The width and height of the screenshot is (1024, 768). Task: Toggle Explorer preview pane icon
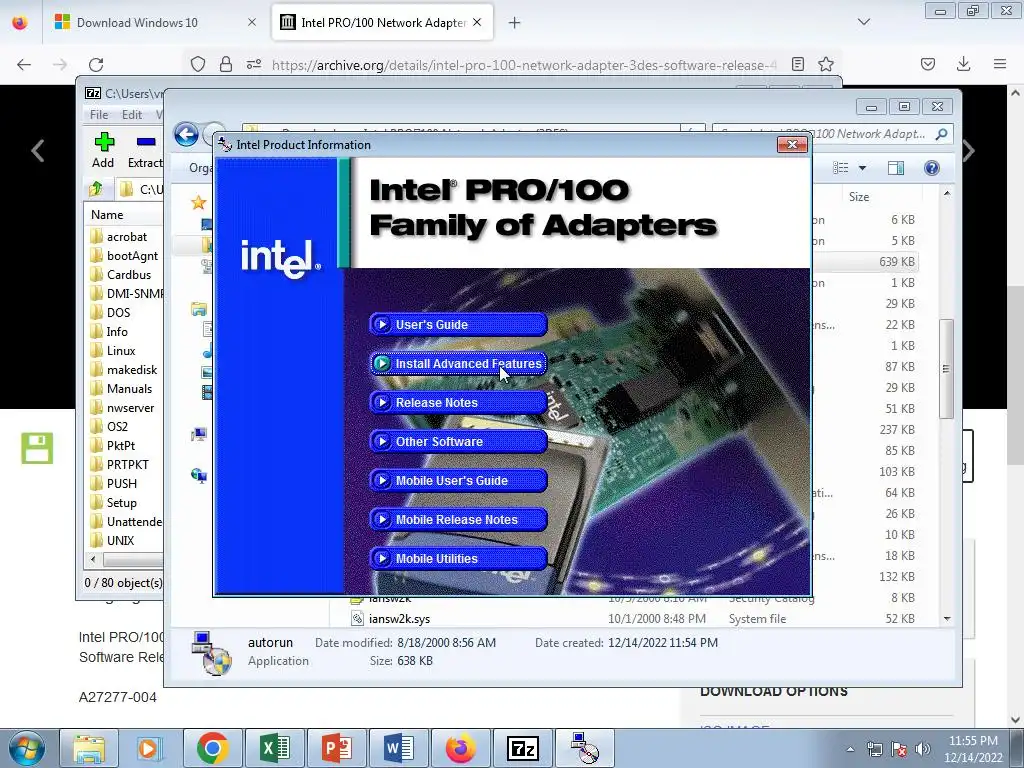point(896,168)
